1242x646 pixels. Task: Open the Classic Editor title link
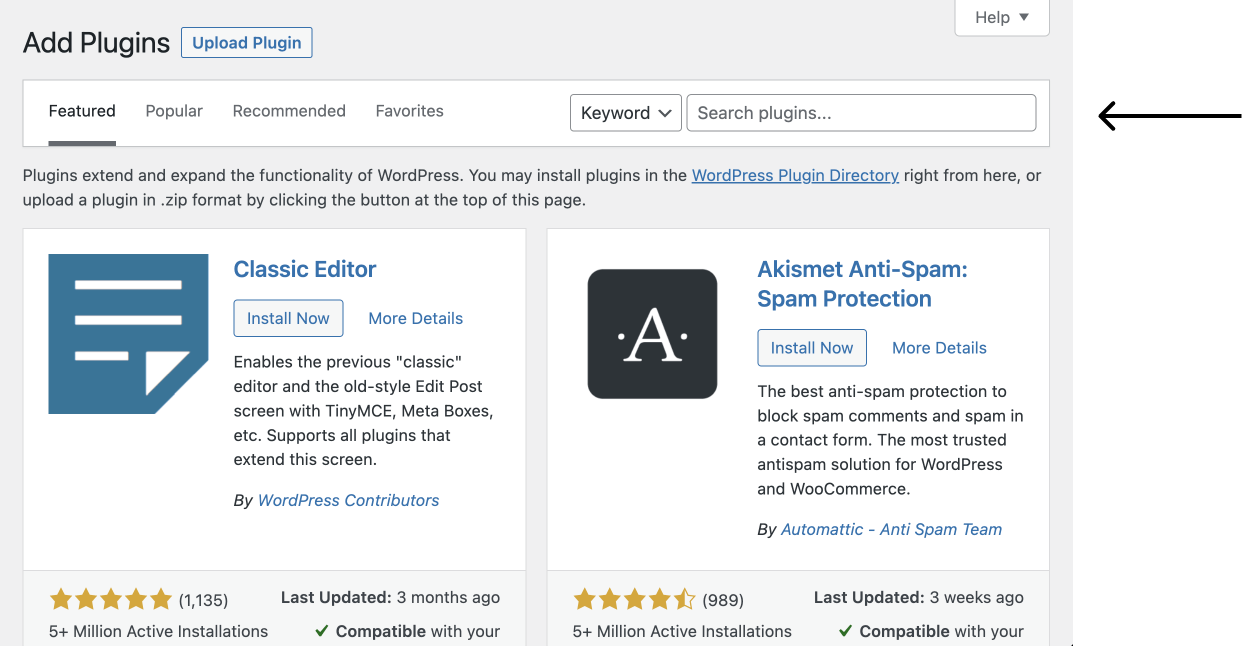point(305,269)
